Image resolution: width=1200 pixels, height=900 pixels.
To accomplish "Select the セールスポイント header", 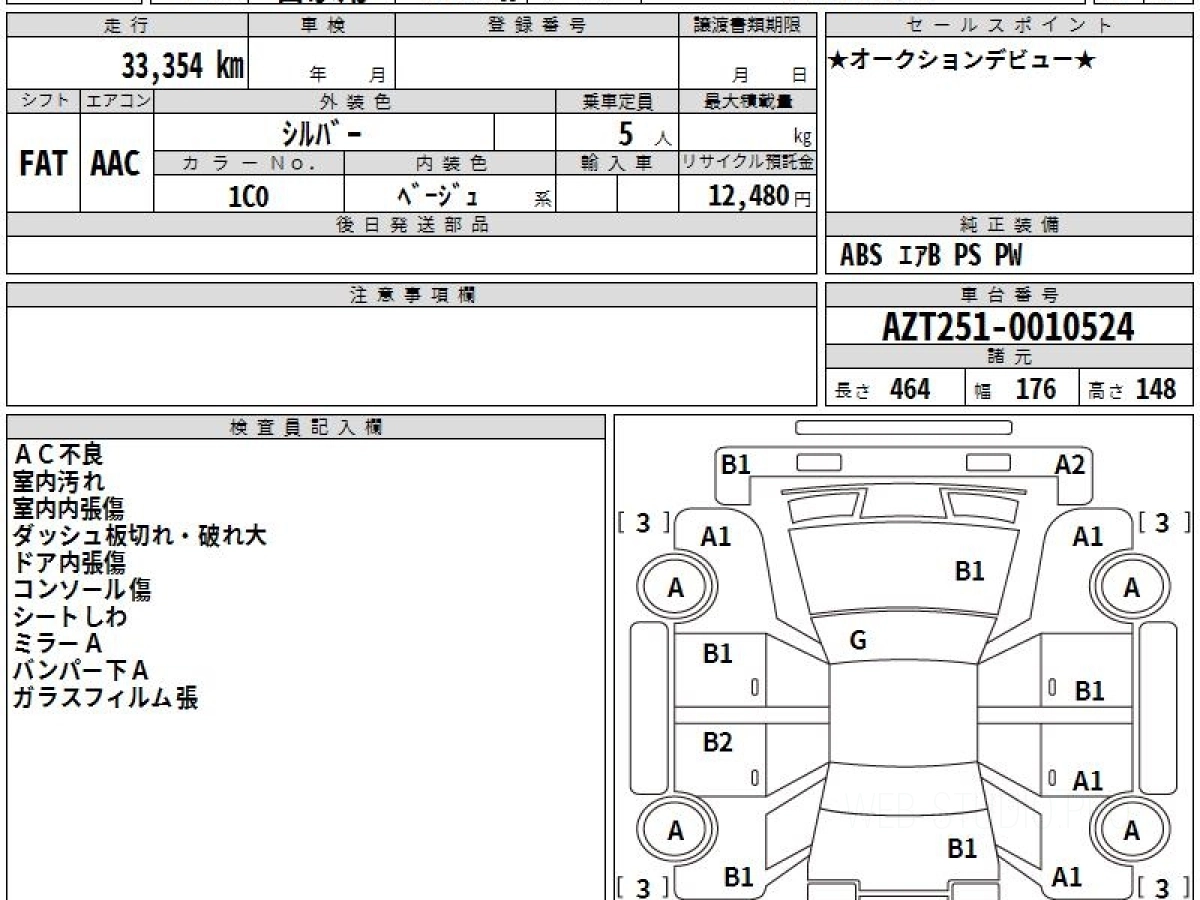I will pyautogui.click(x=1010, y=26).
